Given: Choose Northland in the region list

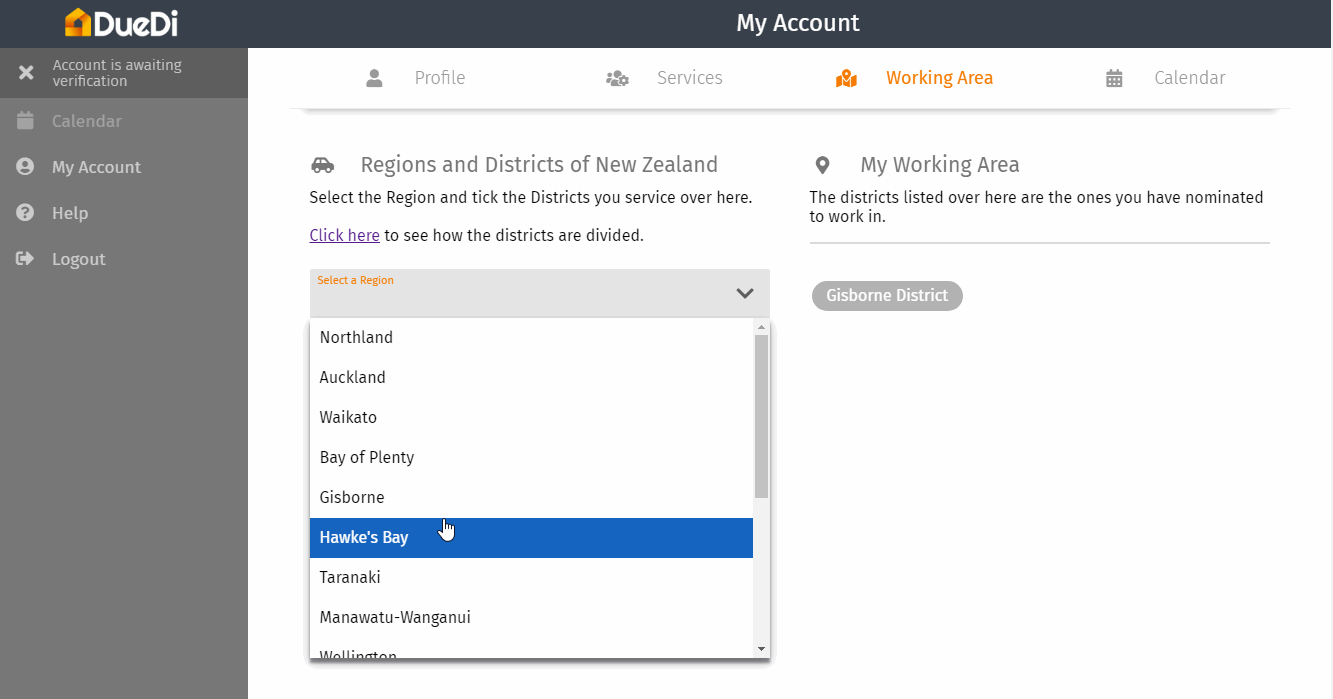Looking at the screenshot, I should (356, 338).
